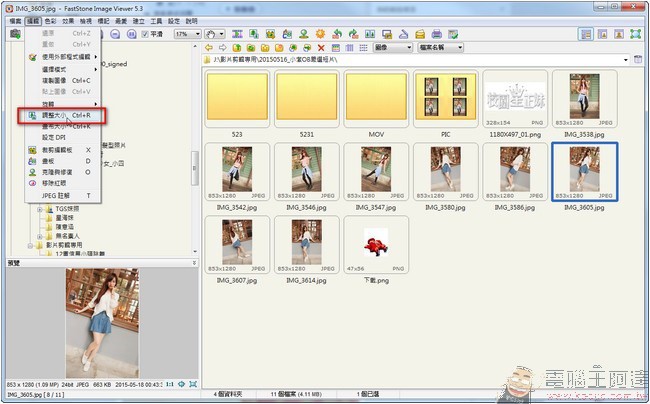Open the 圖像 file filter dropdown
650x404 pixels.
pyautogui.click(x=393, y=48)
